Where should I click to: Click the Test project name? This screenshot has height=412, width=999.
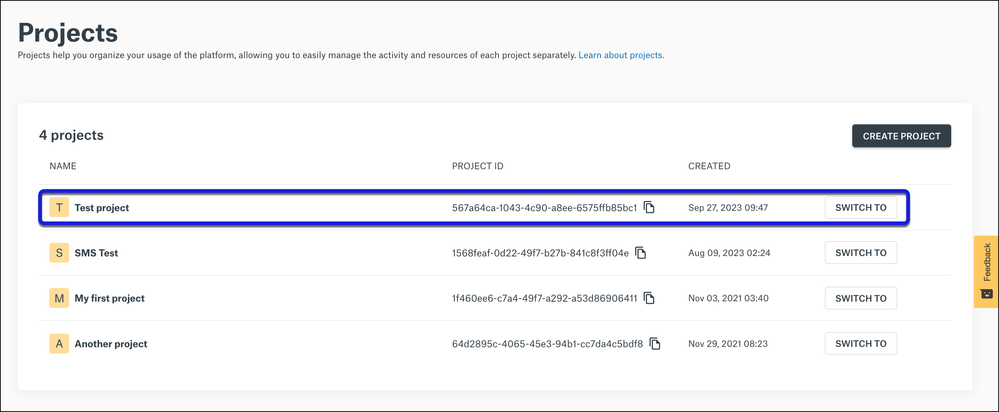pyautogui.click(x=102, y=208)
